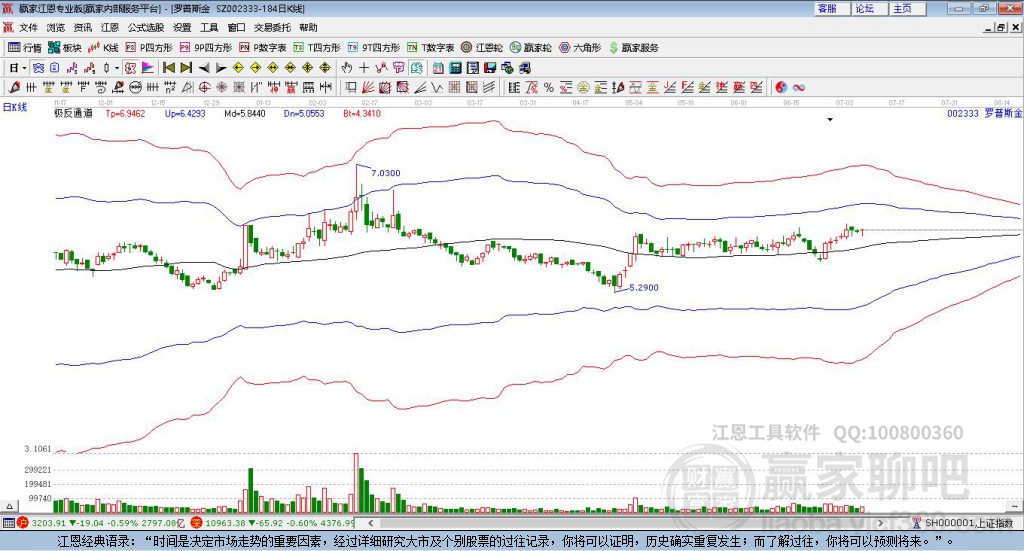
Task: Open the 江恩 menu
Action: (x=110, y=27)
